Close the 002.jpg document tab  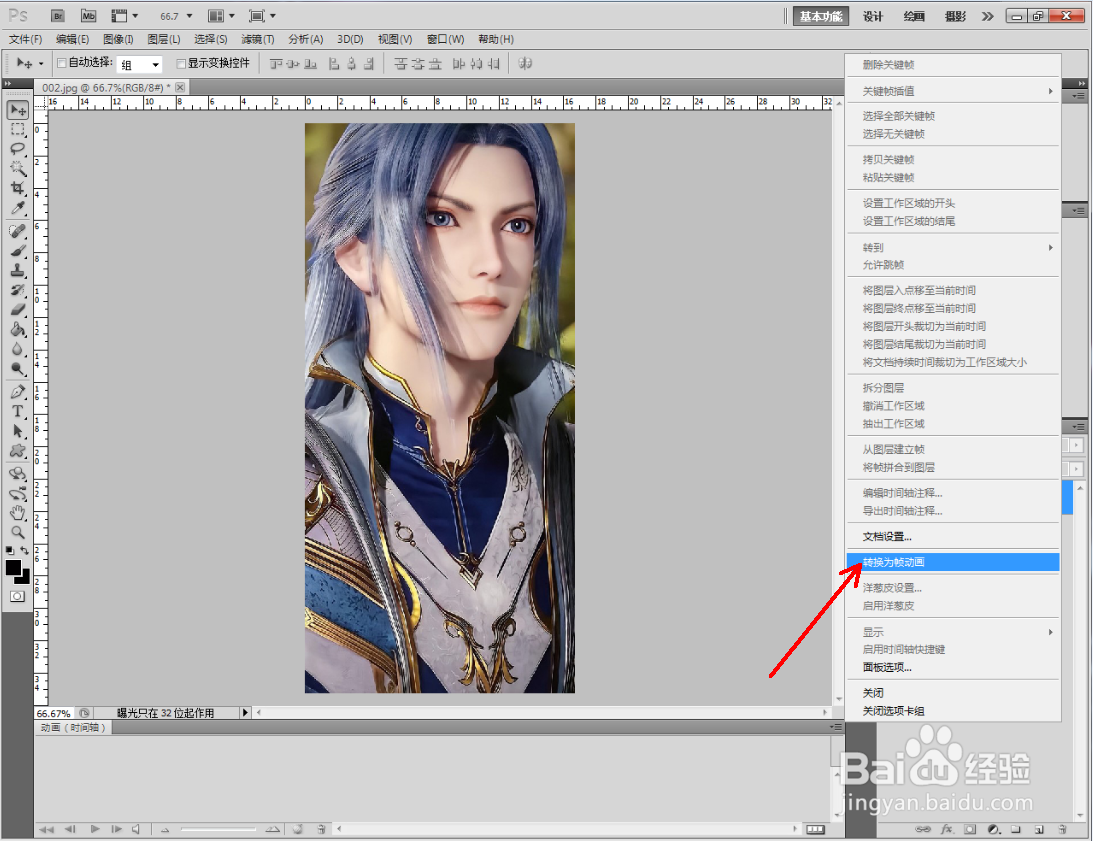point(180,87)
